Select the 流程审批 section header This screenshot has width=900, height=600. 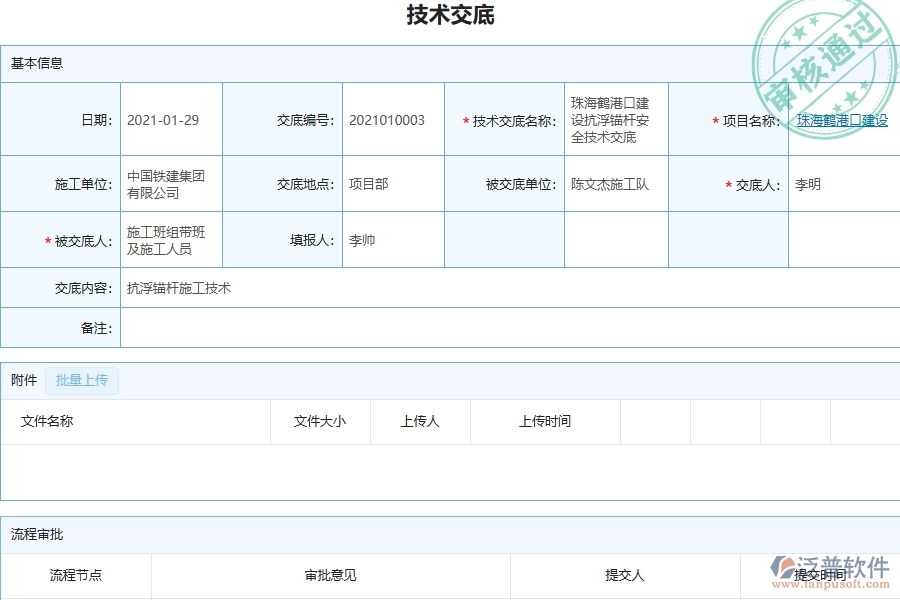point(32,535)
